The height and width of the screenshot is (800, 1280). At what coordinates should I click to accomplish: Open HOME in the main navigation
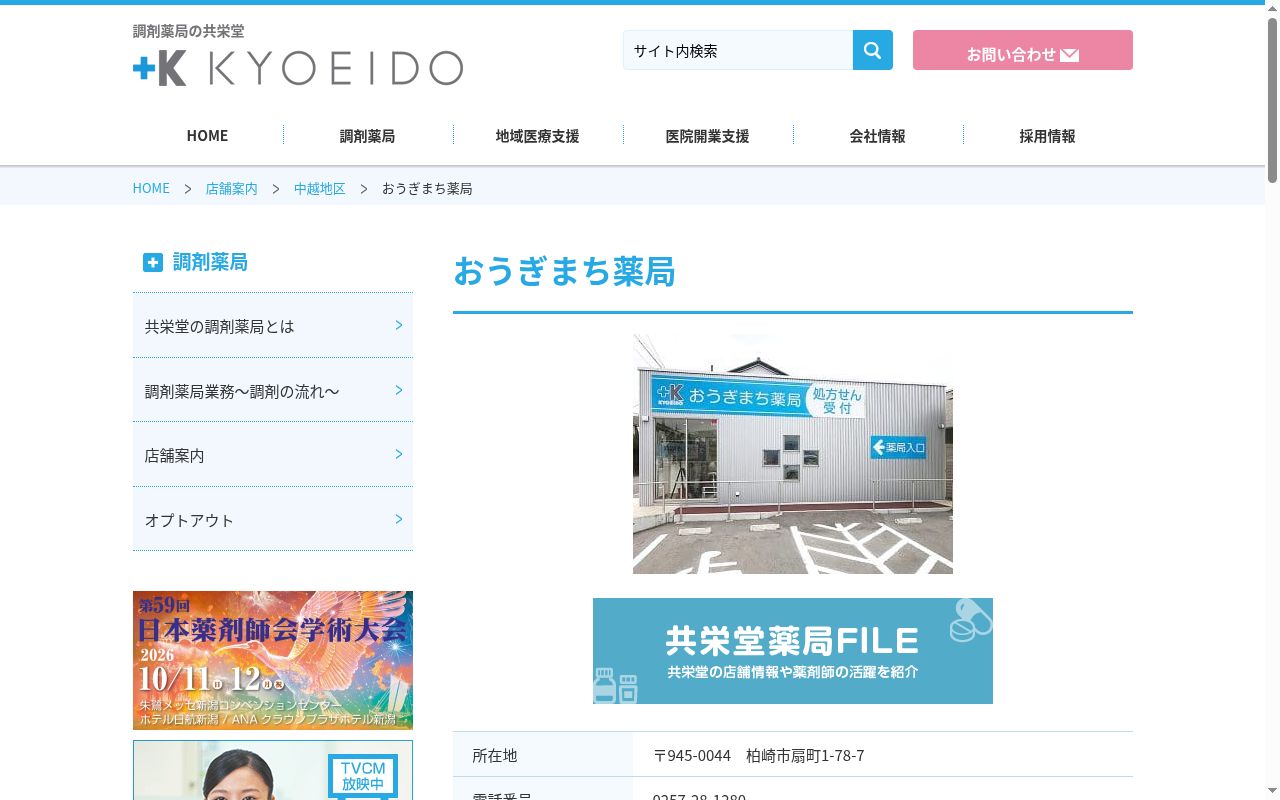207,135
